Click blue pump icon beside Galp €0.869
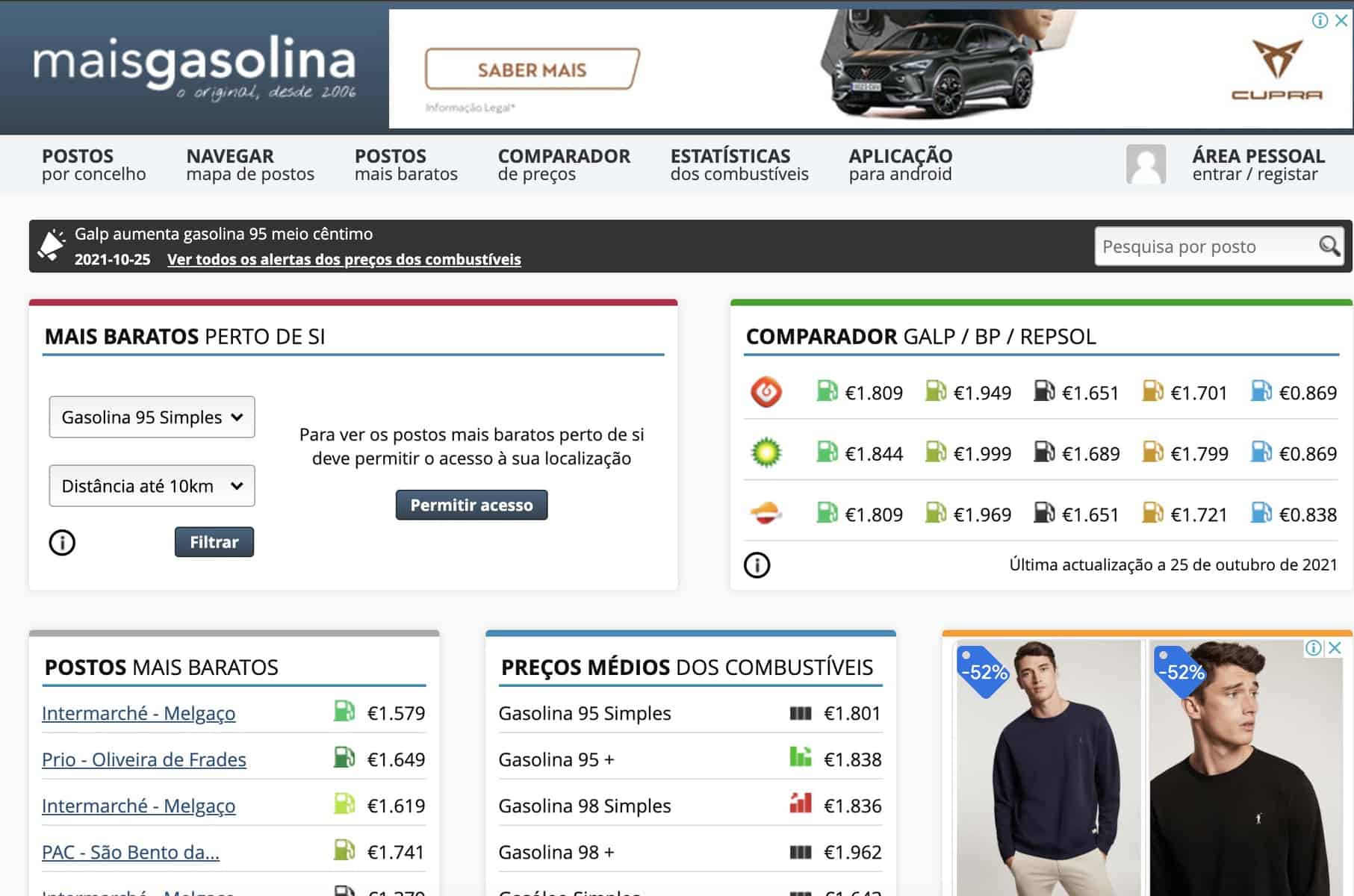 coord(1261,391)
